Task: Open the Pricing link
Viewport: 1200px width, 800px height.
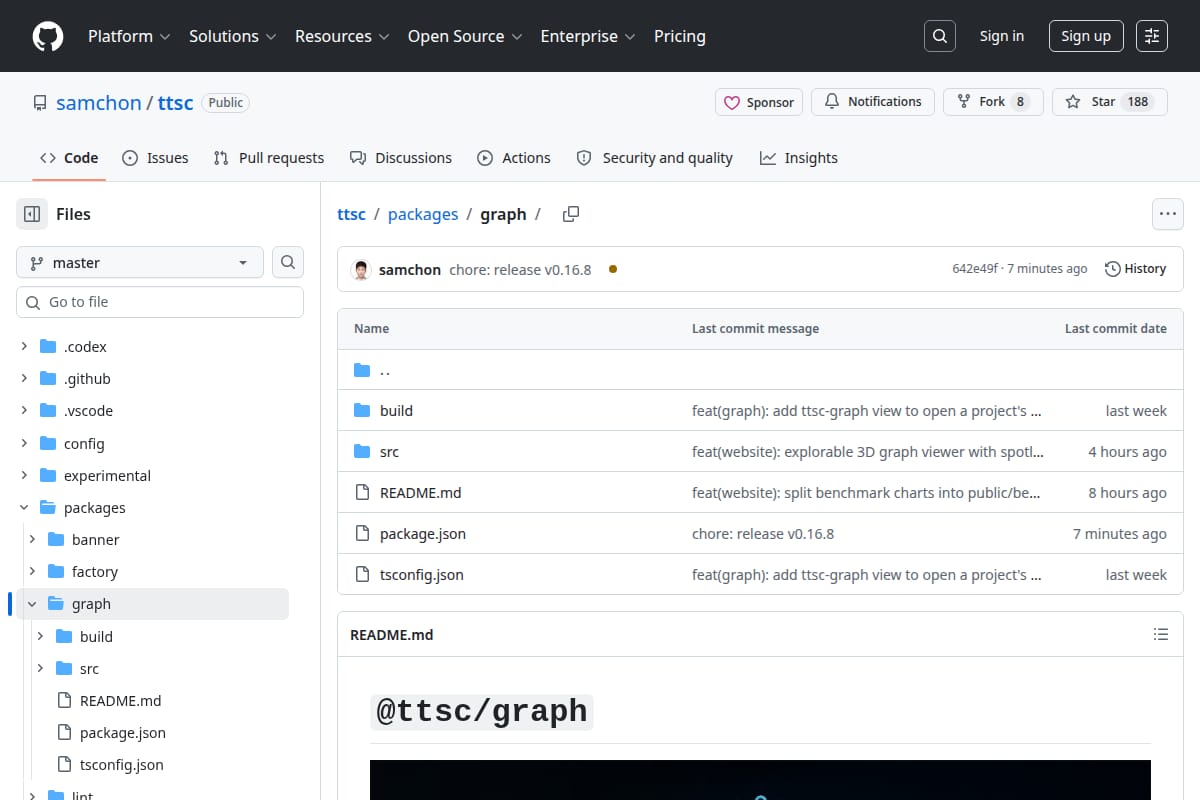Action: click(x=680, y=36)
